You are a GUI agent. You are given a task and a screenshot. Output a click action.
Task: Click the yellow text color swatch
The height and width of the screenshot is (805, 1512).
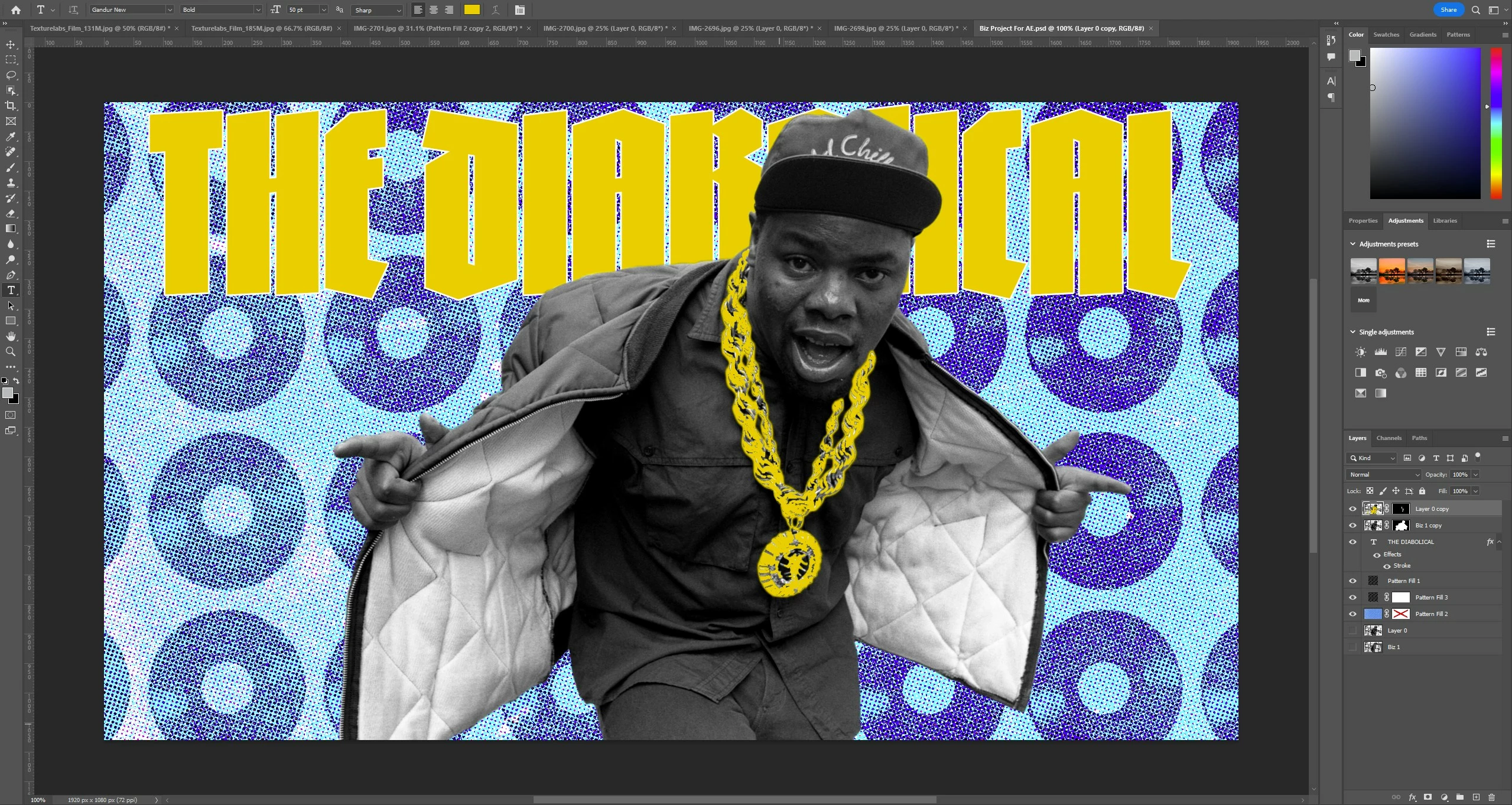click(x=472, y=9)
